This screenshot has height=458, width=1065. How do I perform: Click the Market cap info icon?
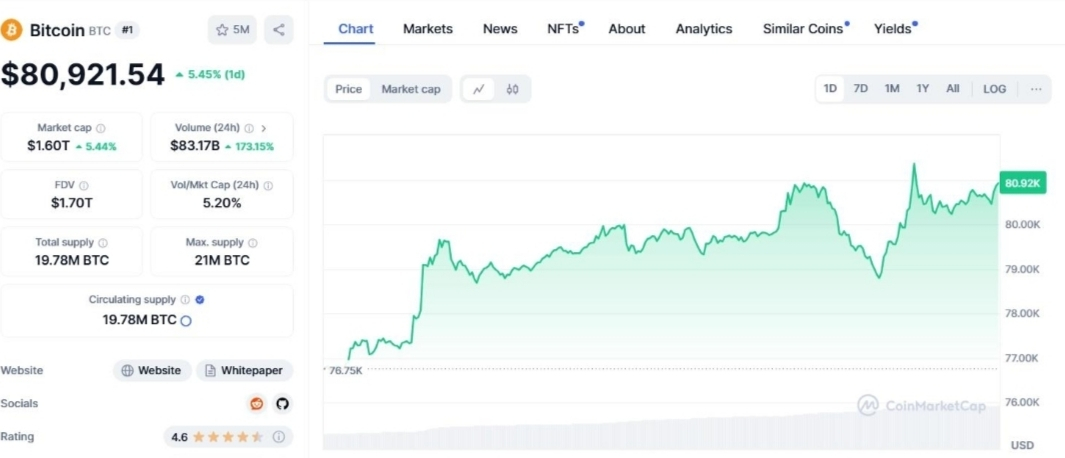[101, 128]
